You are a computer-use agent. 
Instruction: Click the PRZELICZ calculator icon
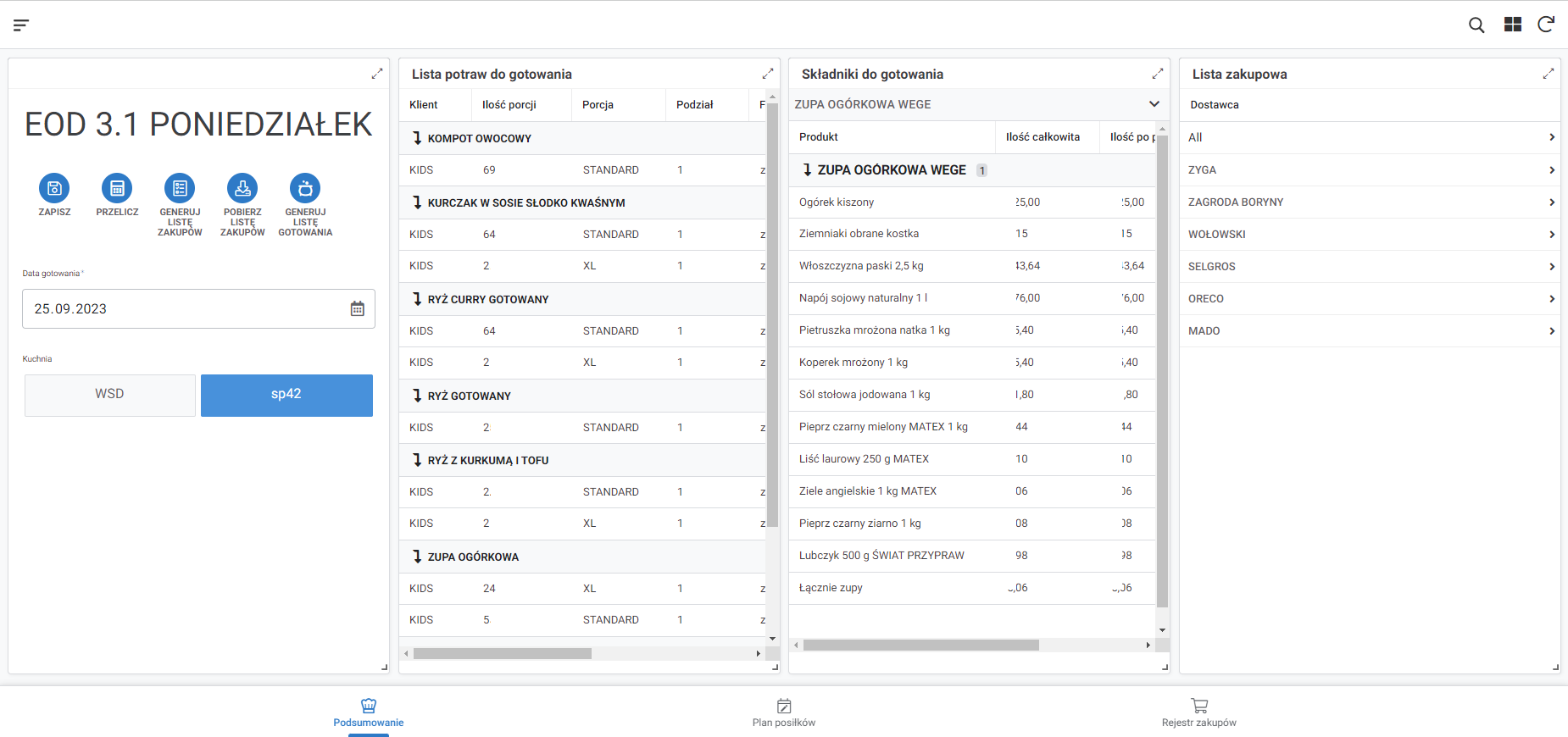coord(117,188)
